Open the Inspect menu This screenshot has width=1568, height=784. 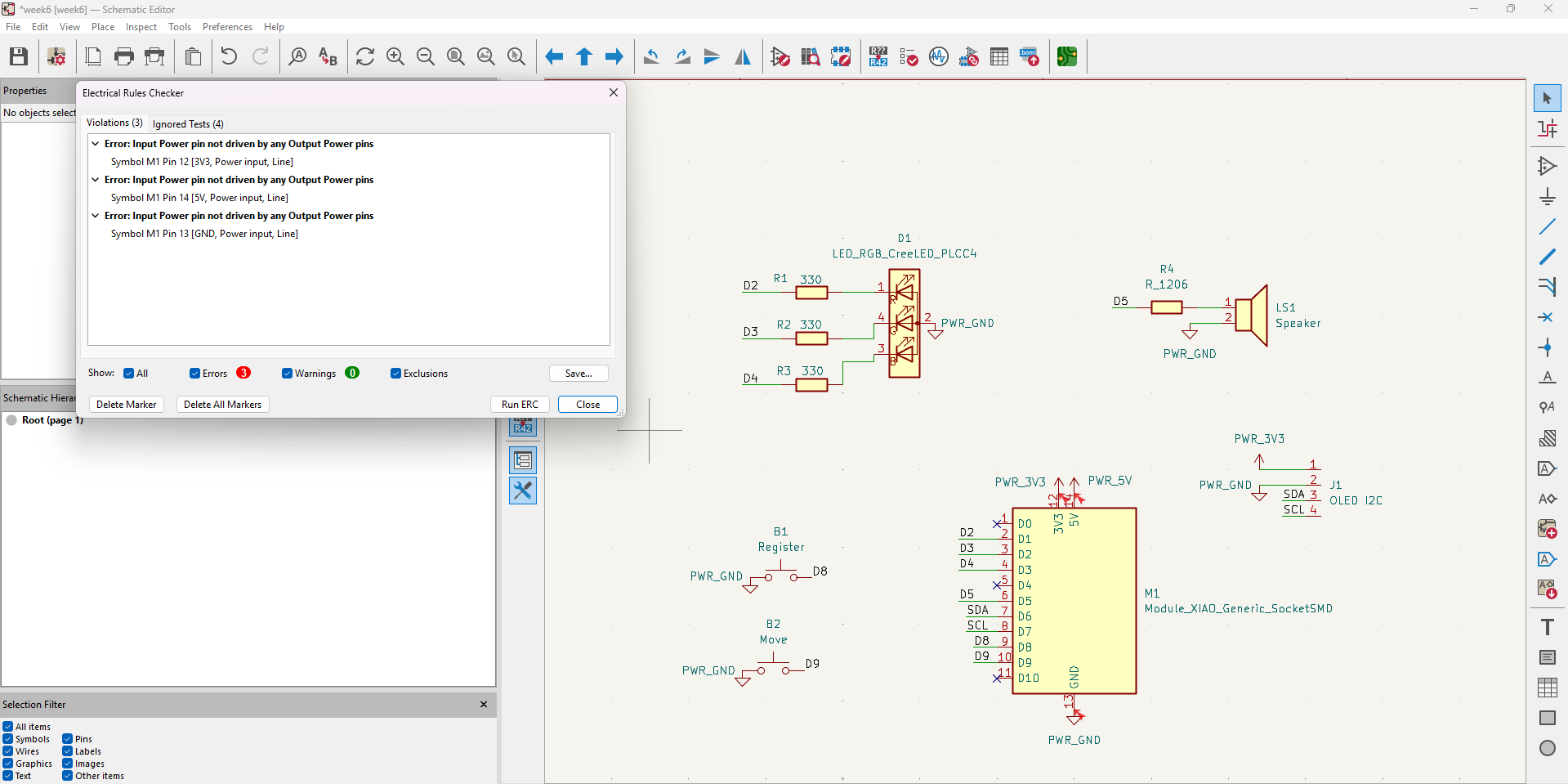tap(141, 27)
